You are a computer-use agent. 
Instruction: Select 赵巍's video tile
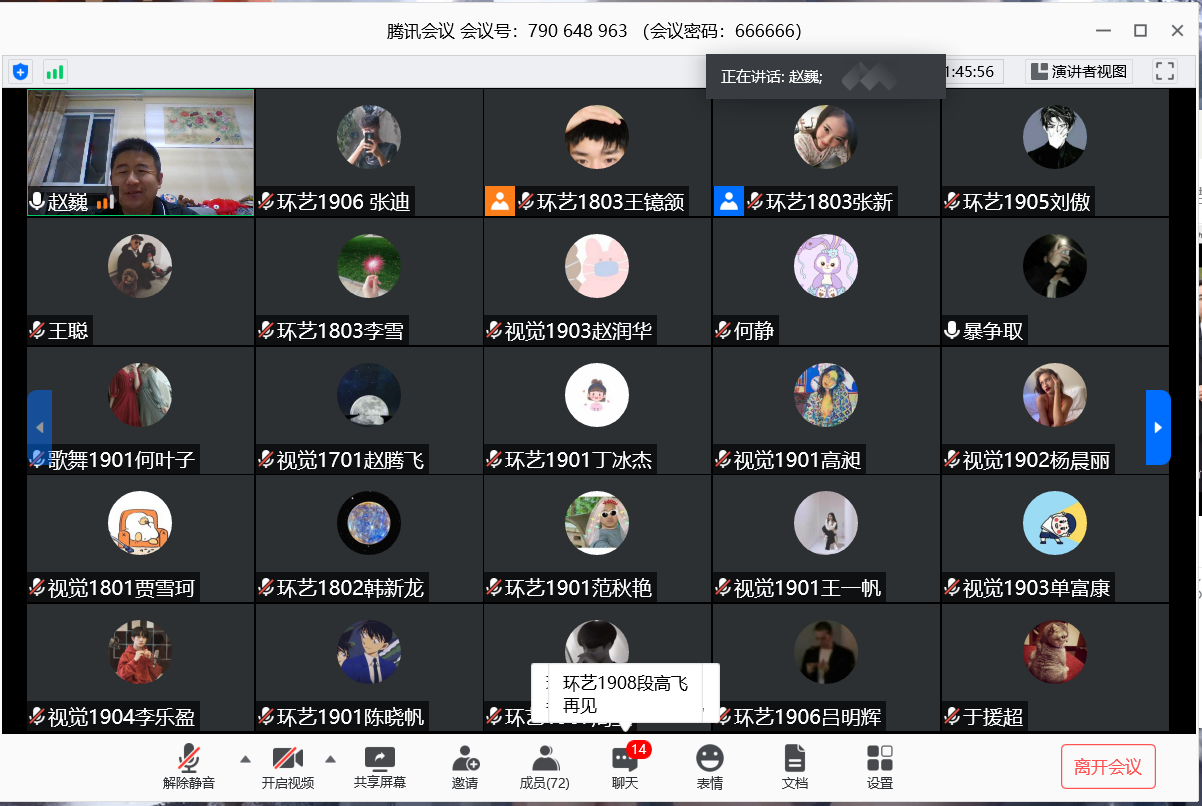tap(140, 150)
